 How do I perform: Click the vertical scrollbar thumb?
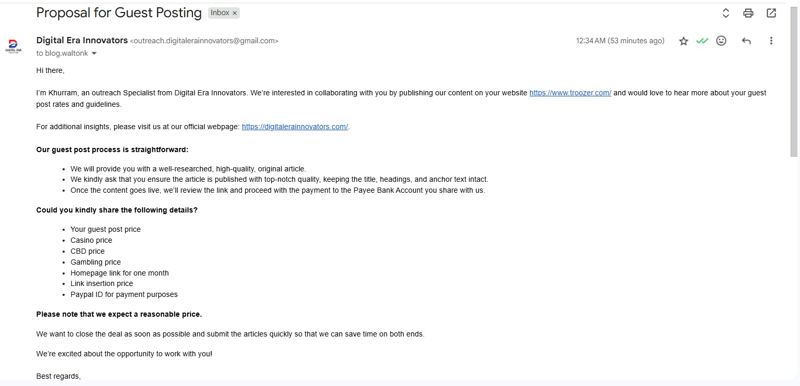point(793,82)
